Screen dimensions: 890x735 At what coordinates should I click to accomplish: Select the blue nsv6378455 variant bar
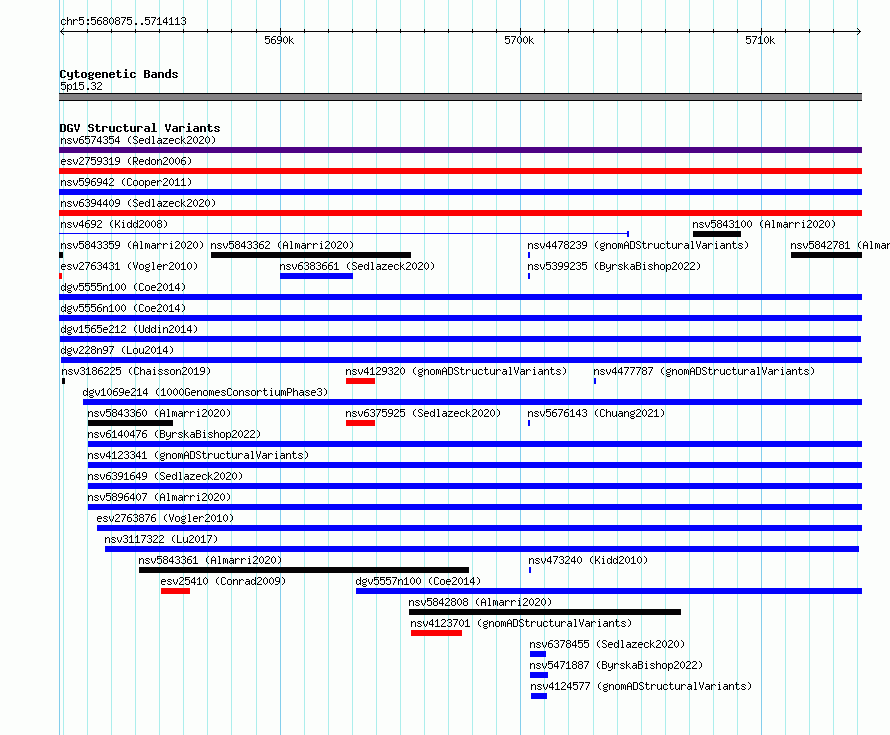click(538, 654)
